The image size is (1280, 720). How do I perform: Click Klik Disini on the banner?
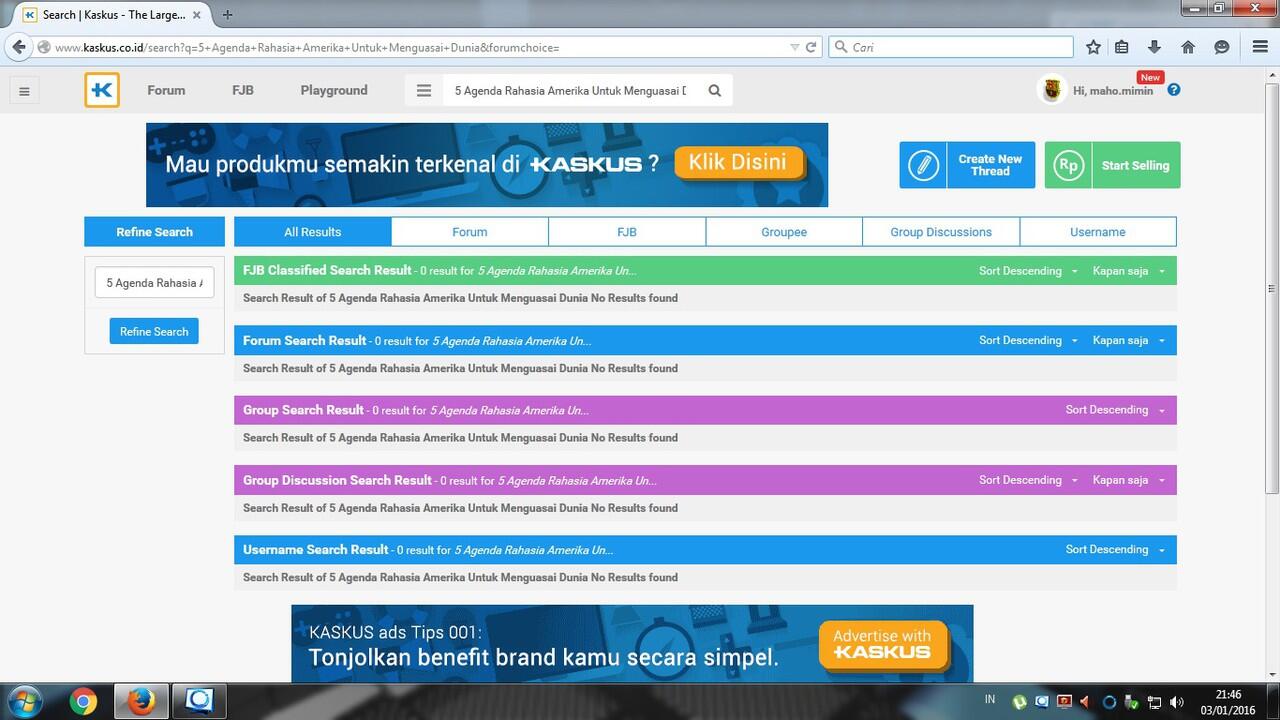click(738, 162)
